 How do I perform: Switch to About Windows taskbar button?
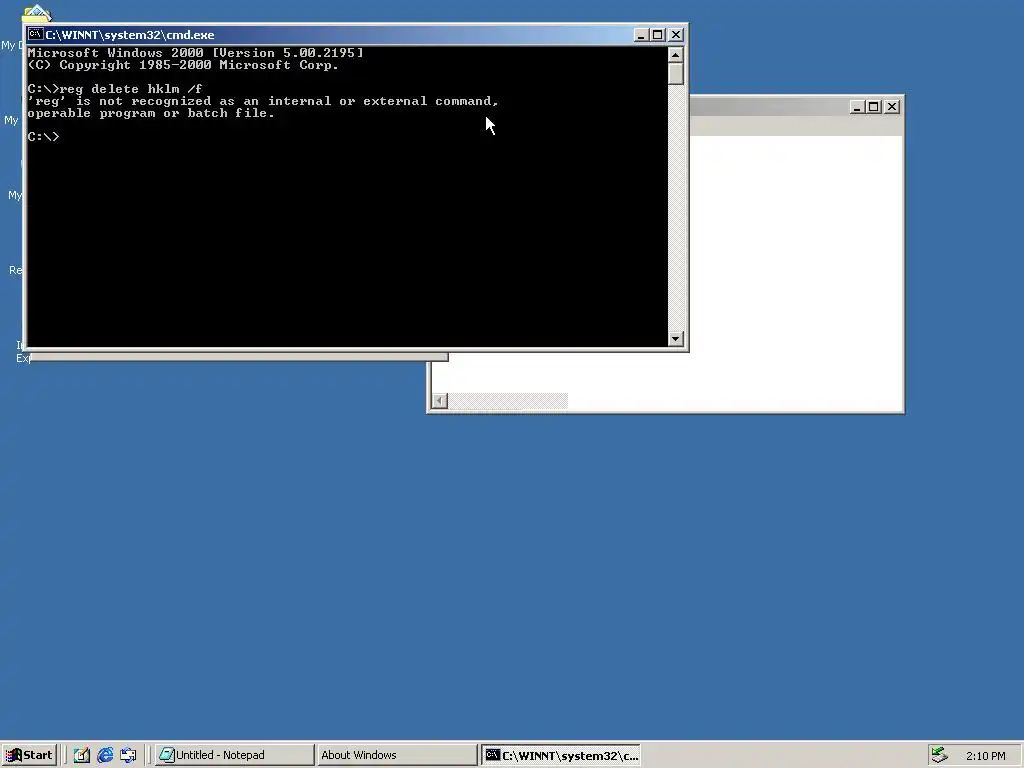(397, 755)
